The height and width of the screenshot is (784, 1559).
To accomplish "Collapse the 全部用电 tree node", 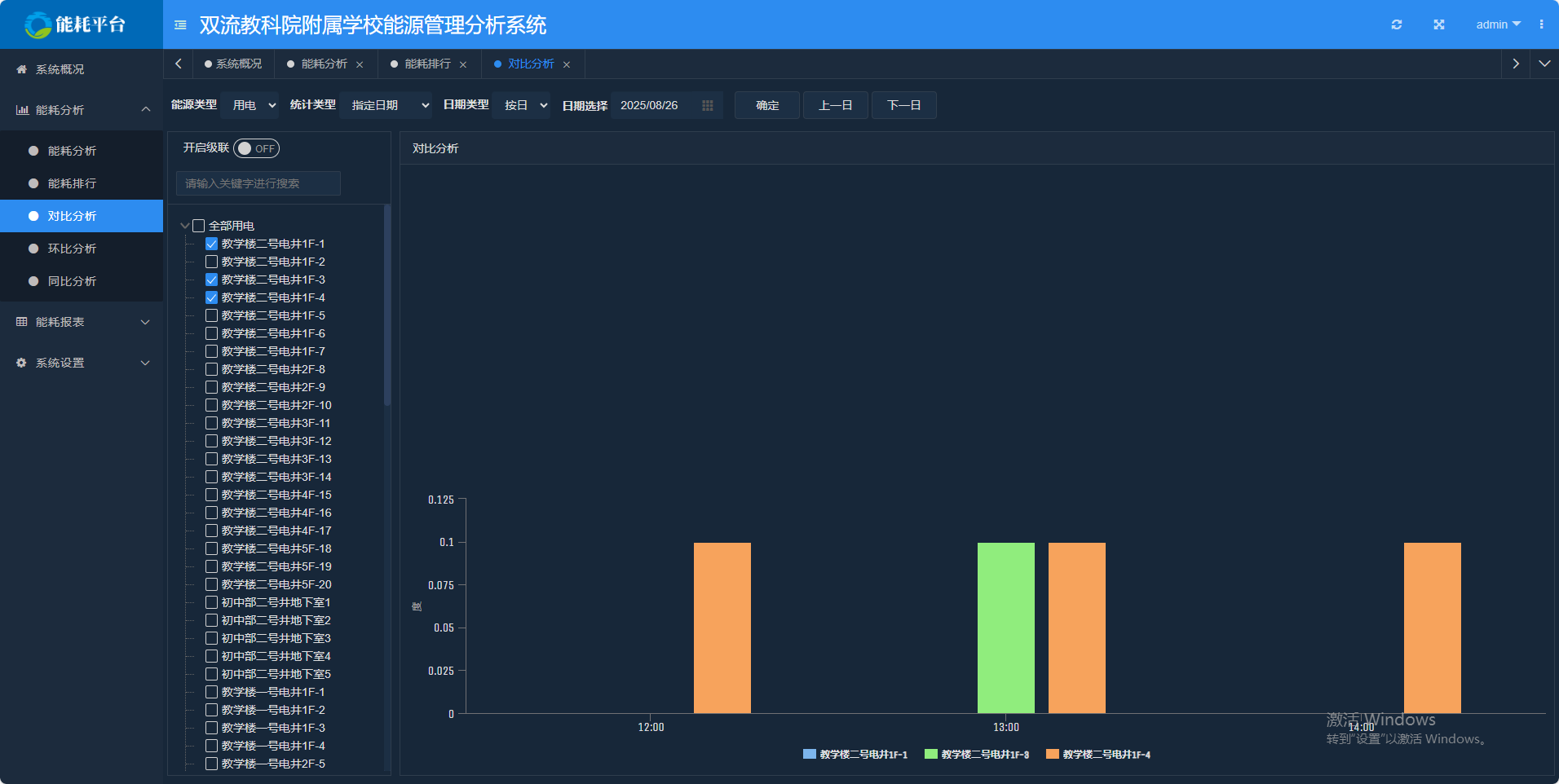I will [x=185, y=226].
